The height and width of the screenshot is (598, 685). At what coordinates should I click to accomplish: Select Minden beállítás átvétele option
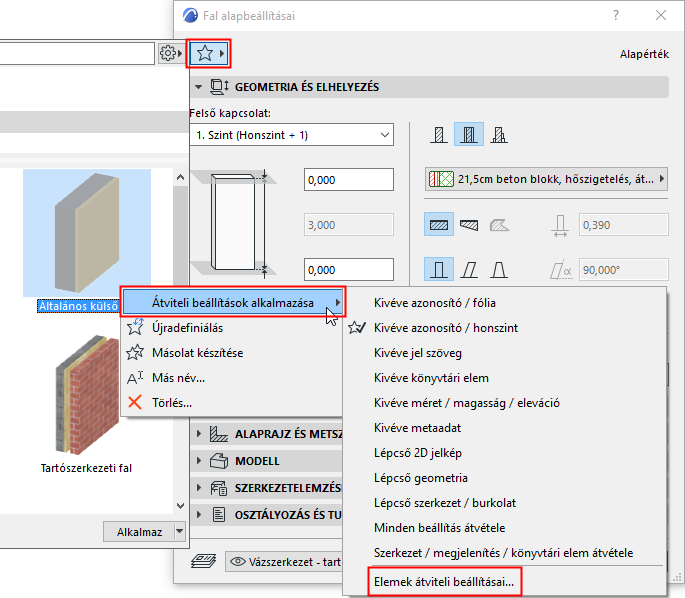point(505,528)
